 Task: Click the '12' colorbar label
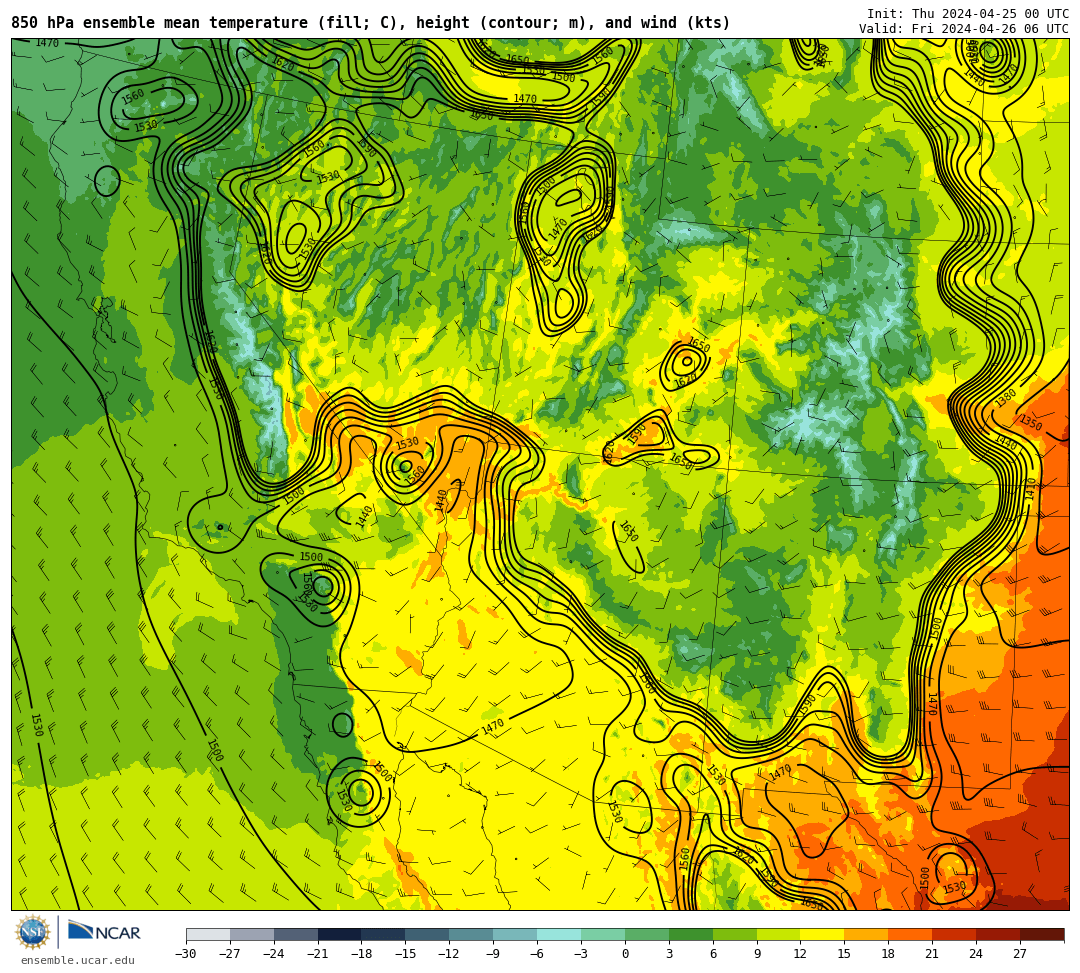[x=800, y=954]
